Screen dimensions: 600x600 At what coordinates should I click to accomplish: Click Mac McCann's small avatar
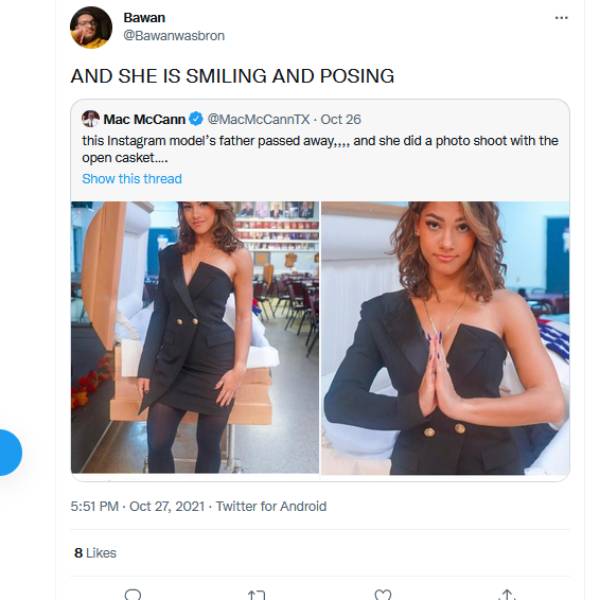click(x=90, y=119)
